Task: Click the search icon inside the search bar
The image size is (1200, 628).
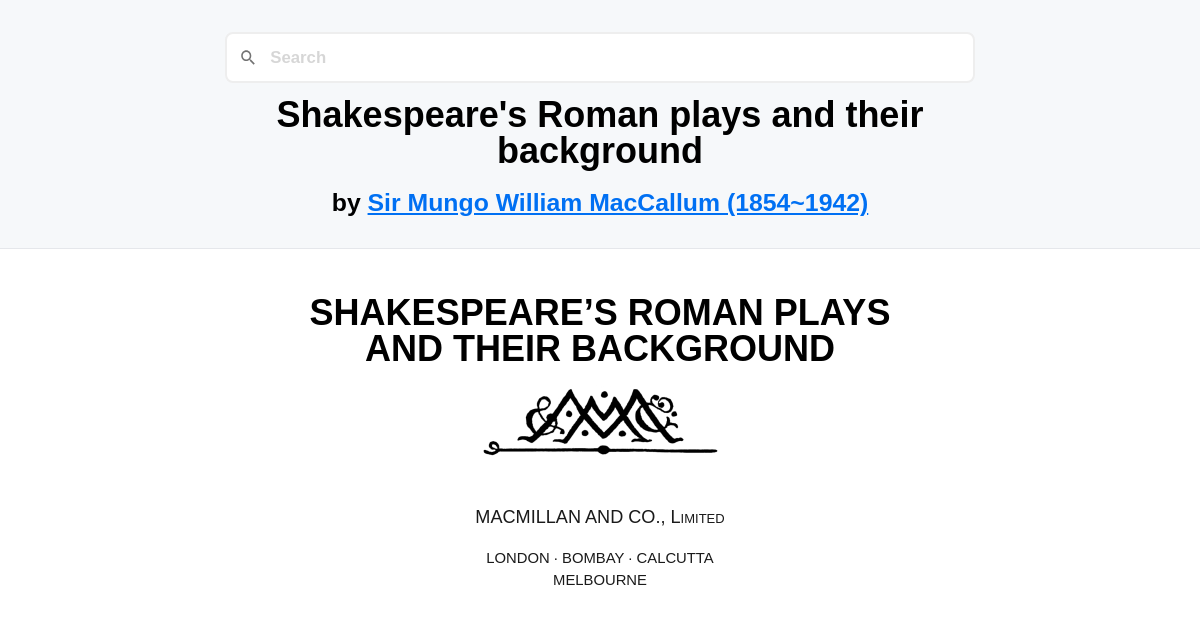Action: point(248,57)
